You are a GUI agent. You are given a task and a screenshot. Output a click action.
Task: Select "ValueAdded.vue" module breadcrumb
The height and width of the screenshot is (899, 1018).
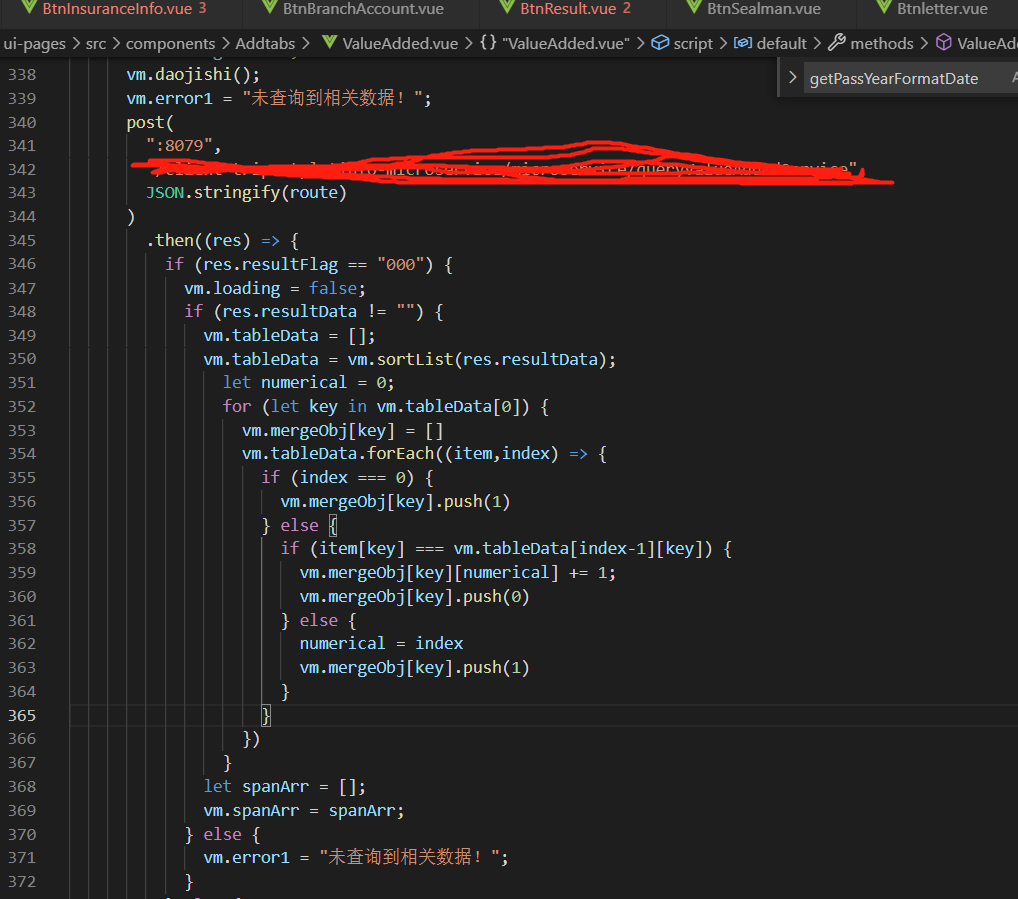(565, 43)
